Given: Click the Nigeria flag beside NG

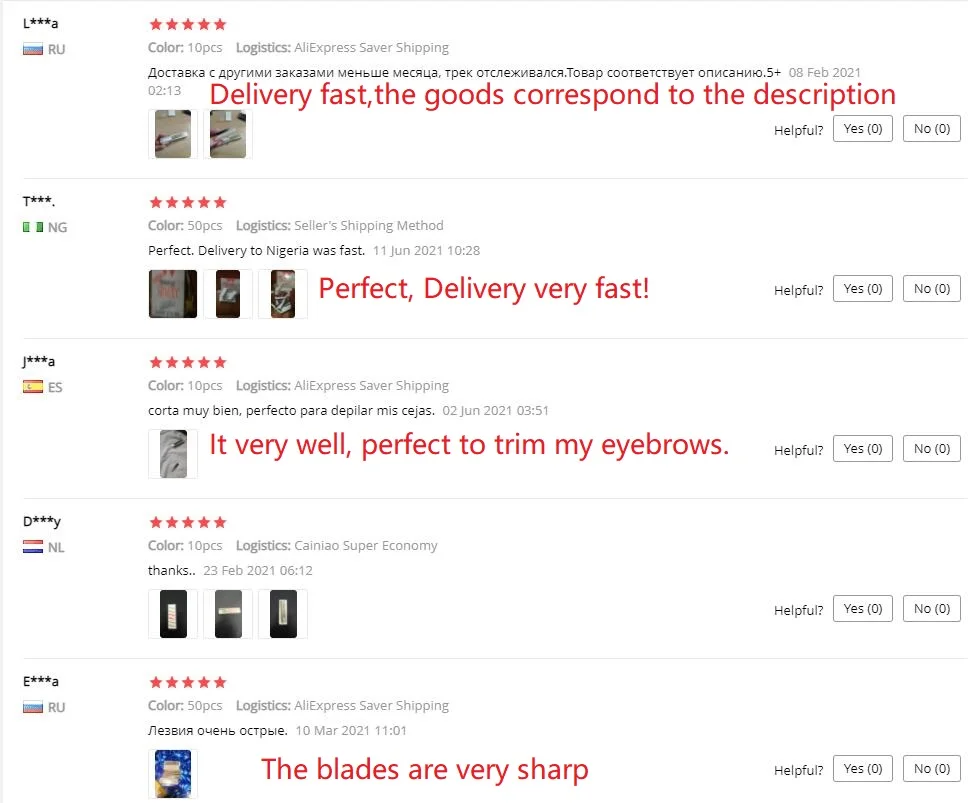Looking at the screenshot, I should coord(32,227).
